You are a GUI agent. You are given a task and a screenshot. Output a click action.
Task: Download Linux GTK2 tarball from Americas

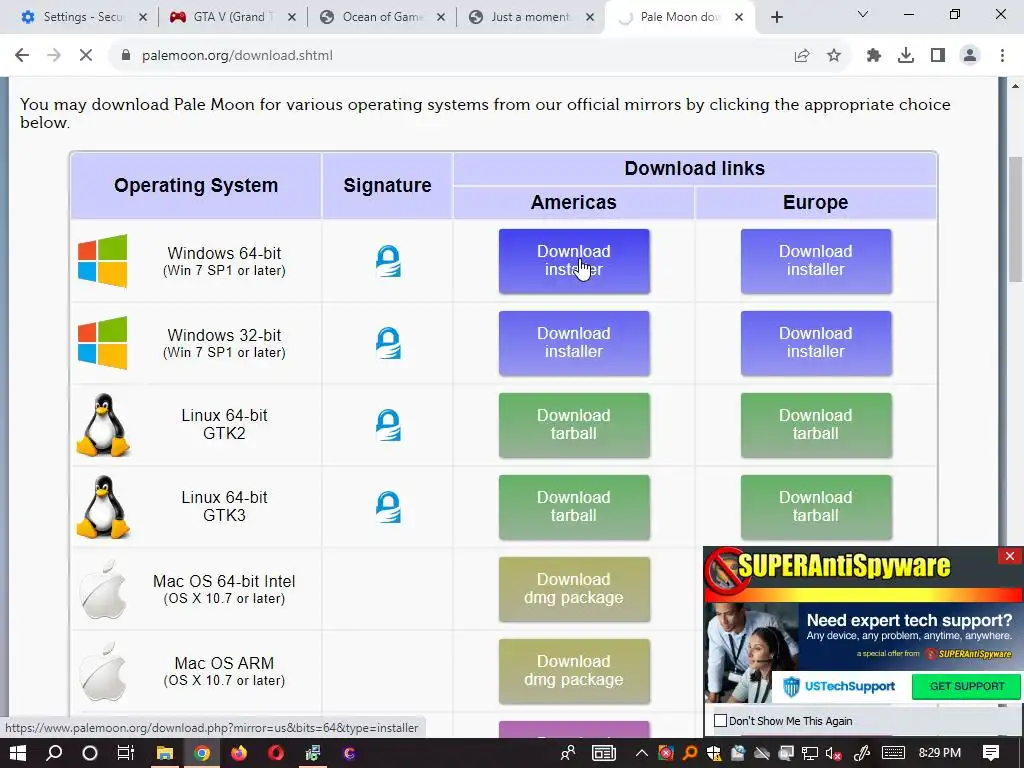coord(574,424)
